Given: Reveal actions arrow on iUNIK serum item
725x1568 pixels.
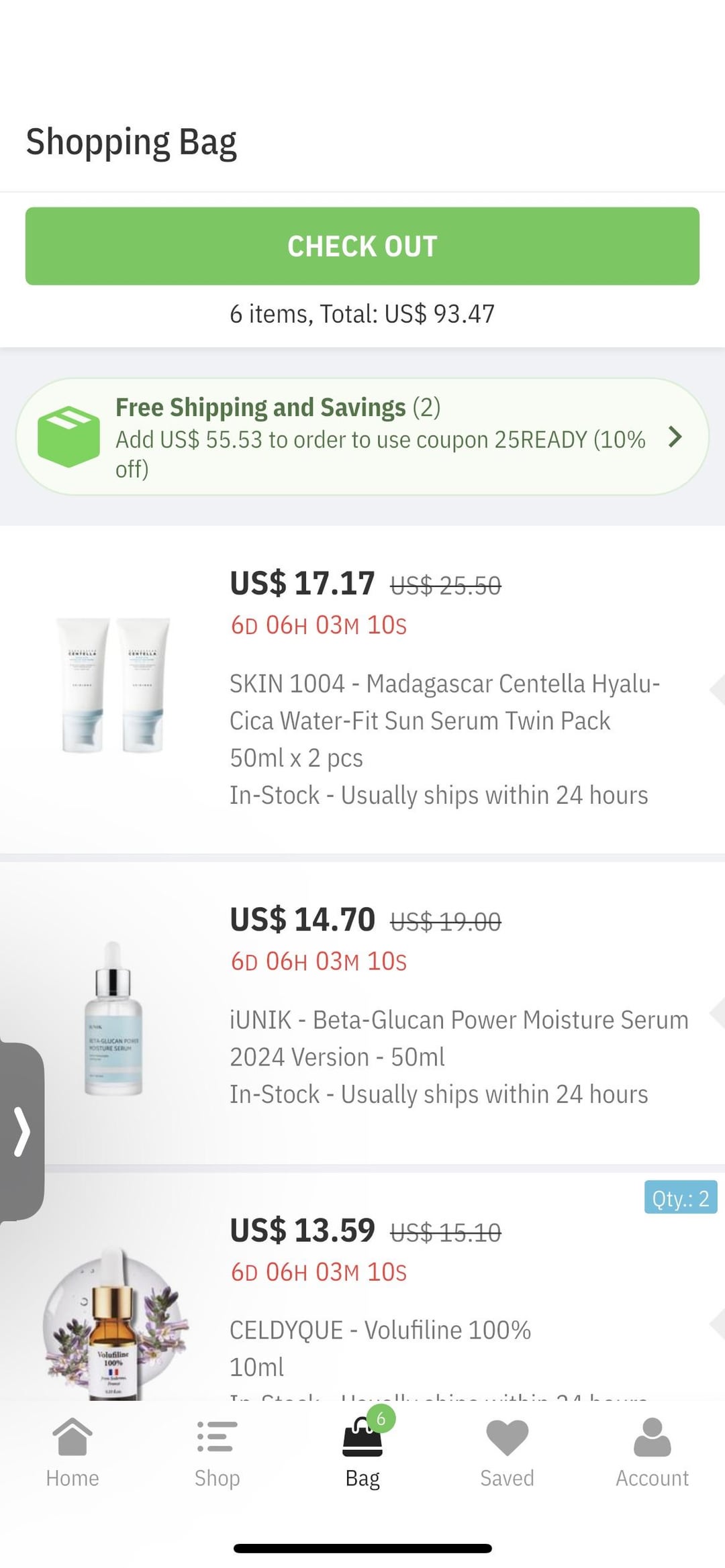Looking at the screenshot, I should pos(716,1013).
